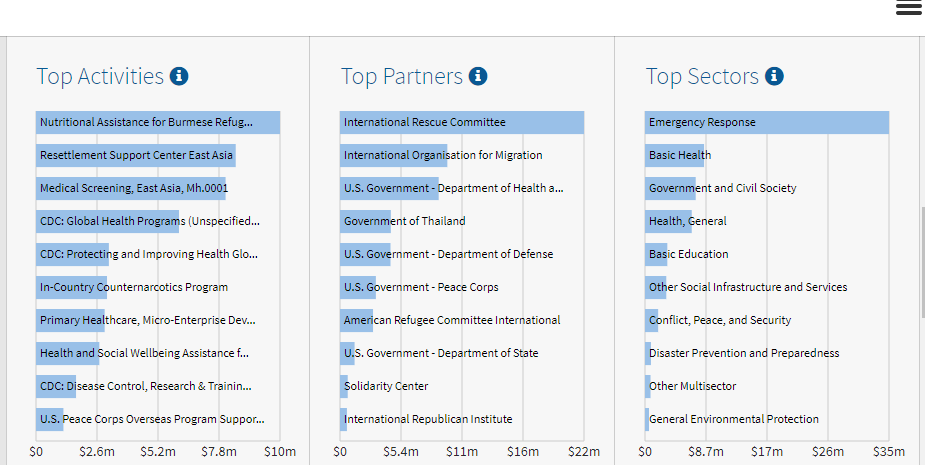Click Solidarity Center partner bar
Viewport: 925px width, 465px height.
coord(344,387)
